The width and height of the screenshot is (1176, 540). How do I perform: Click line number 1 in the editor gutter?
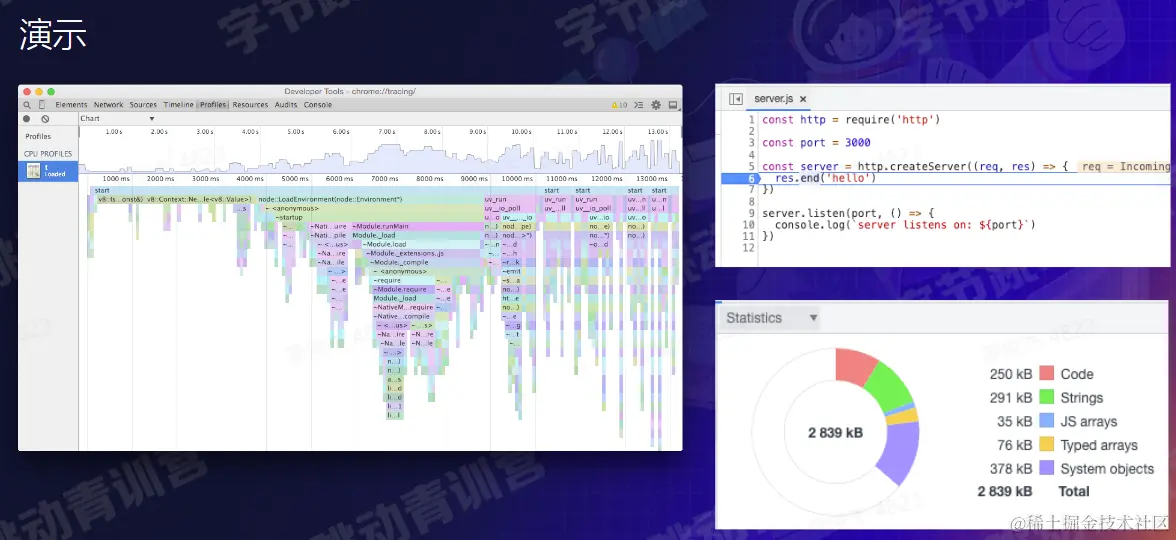(751, 120)
